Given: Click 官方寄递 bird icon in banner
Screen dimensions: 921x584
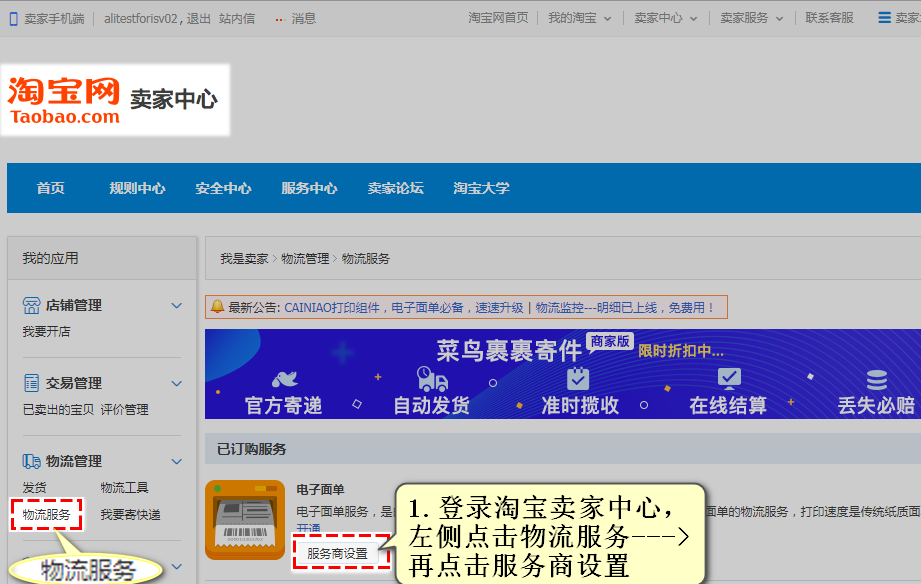Looking at the screenshot, I should (284, 379).
